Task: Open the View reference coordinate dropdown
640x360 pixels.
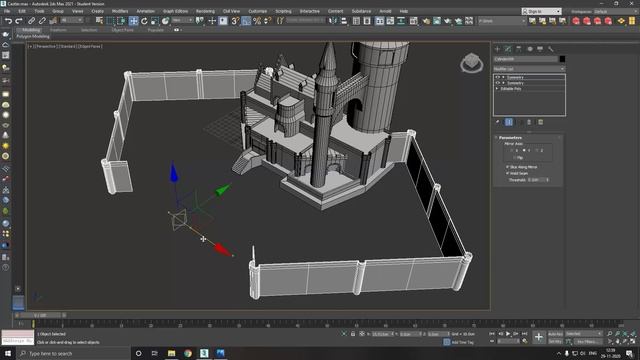Action: pyautogui.click(x=182, y=20)
